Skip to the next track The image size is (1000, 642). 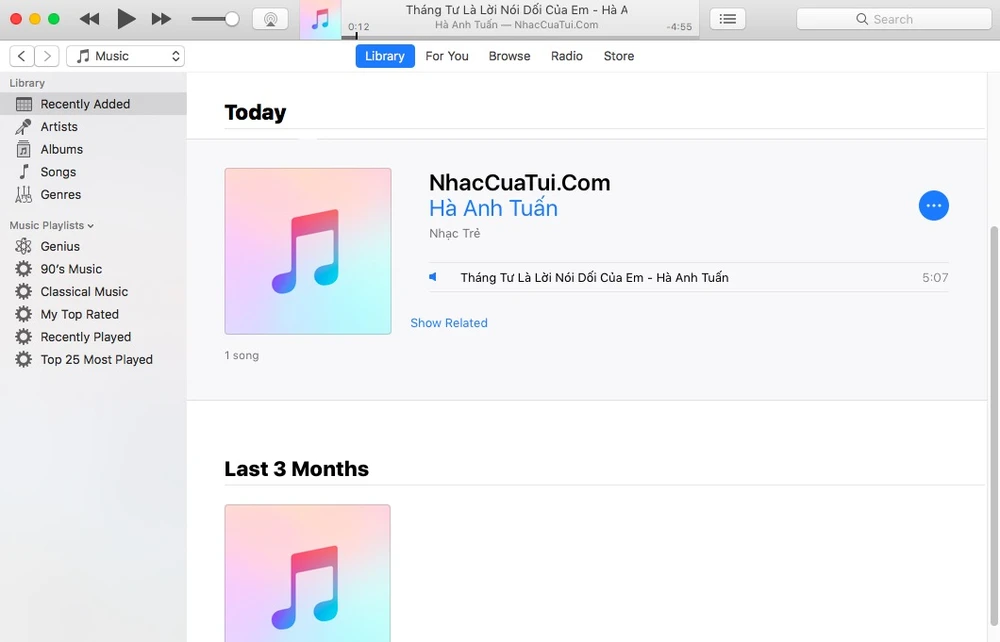161,19
